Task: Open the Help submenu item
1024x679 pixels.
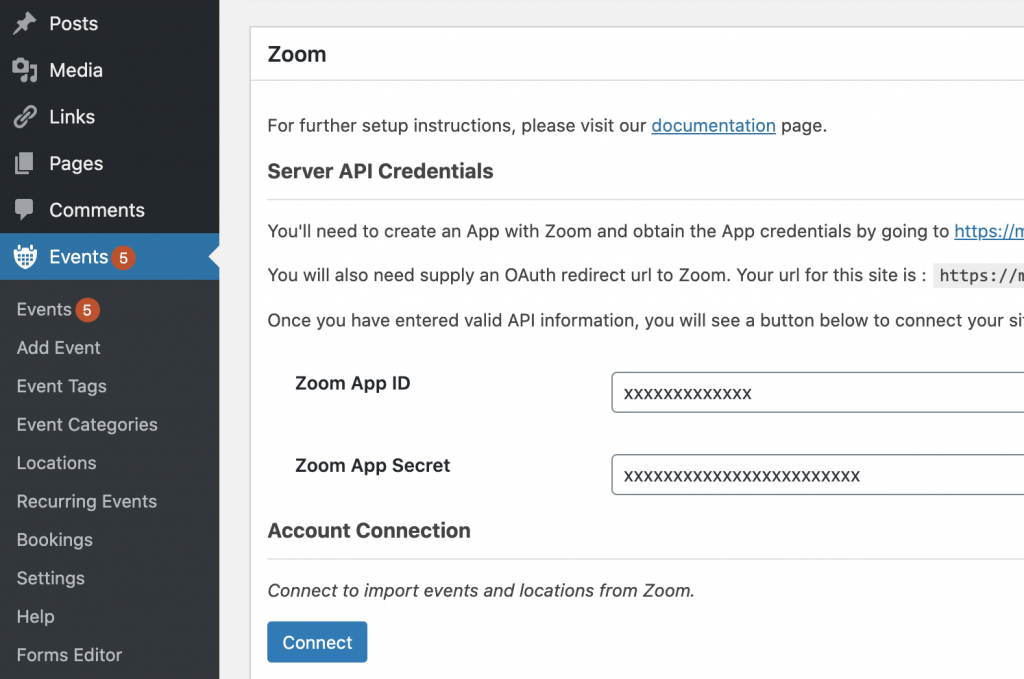Action: (36, 616)
